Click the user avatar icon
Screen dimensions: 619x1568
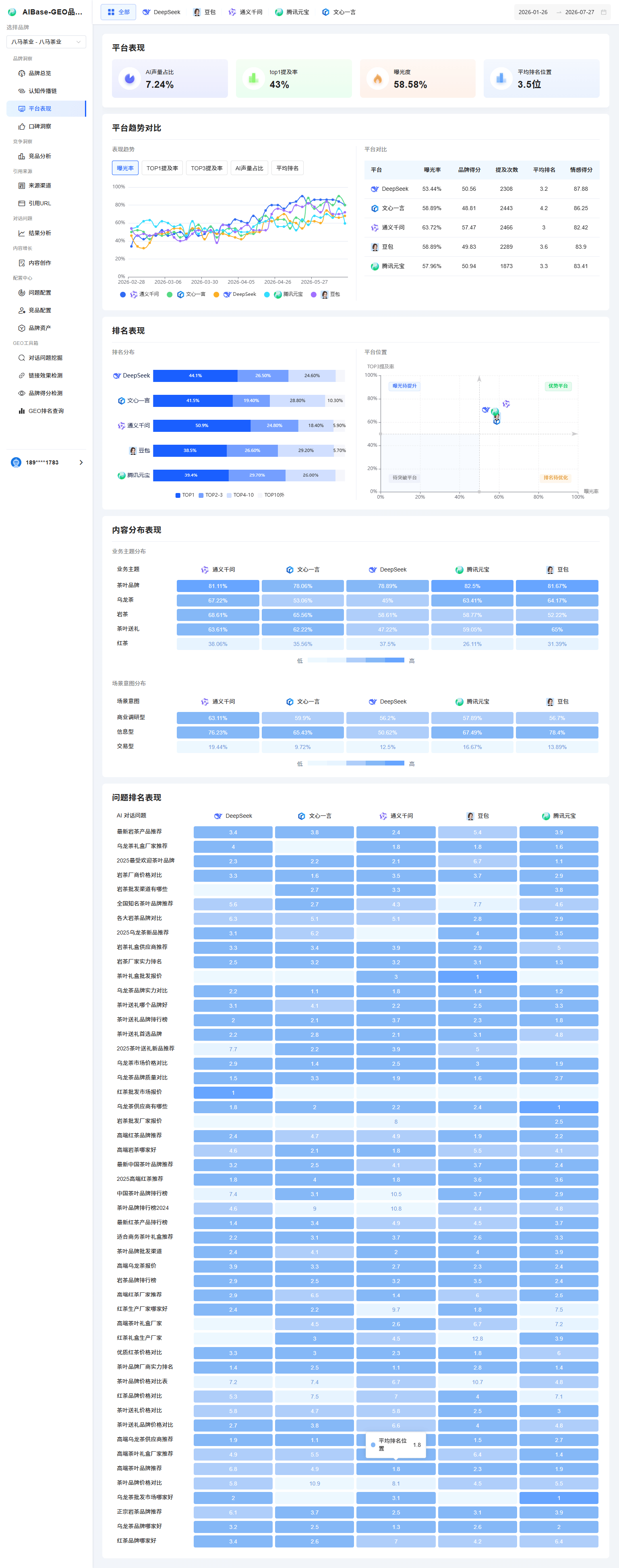click(16, 462)
